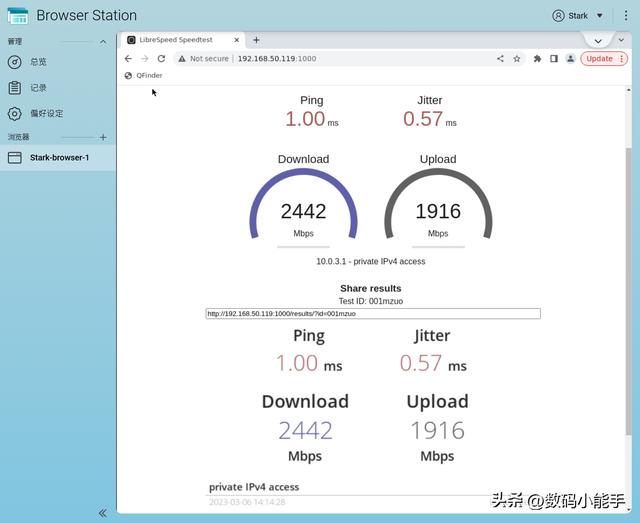Open 偏好设定 preferences
Screen dimensions: 640x523
click(x=58, y=114)
